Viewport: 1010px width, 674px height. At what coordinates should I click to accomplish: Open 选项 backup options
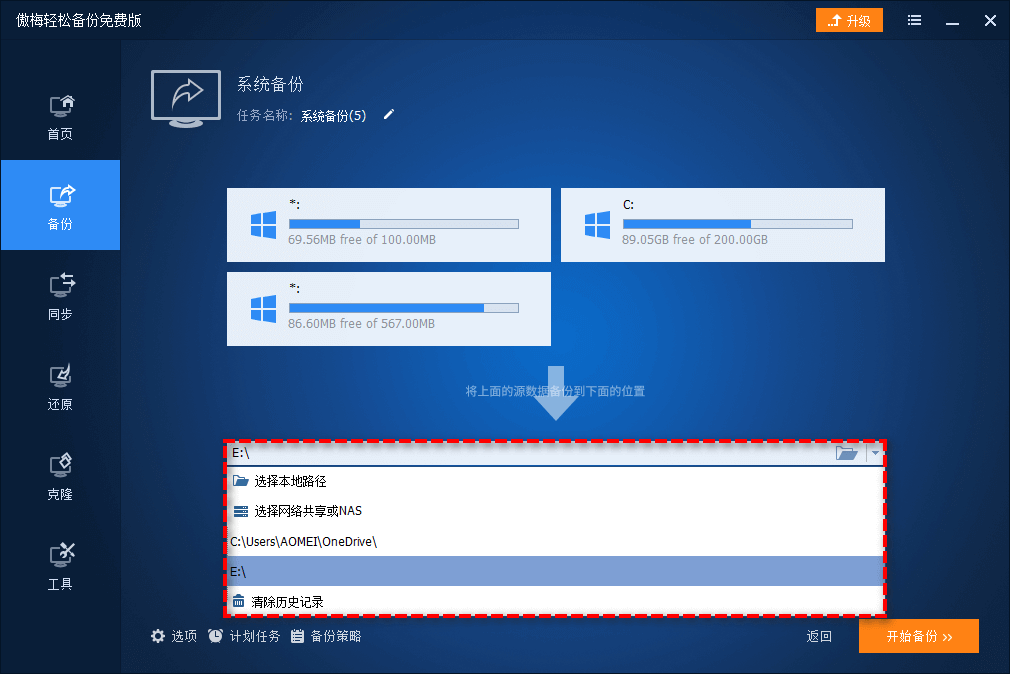[174, 636]
